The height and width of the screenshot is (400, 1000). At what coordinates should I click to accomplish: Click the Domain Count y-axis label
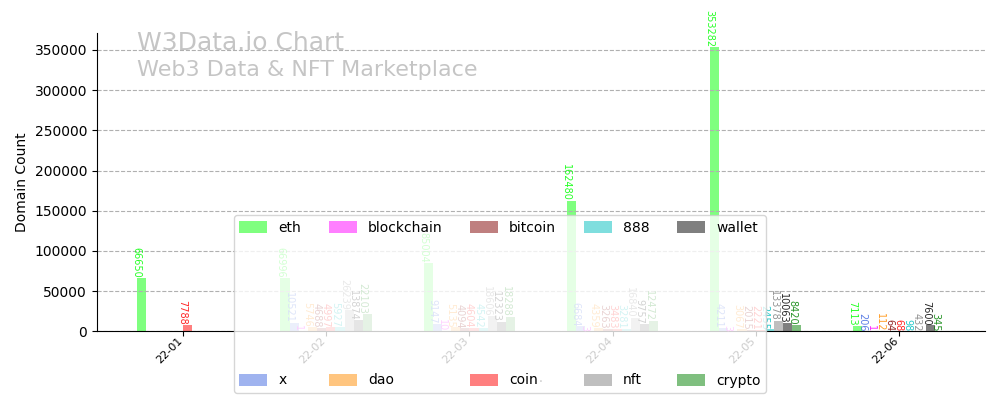(x=21, y=182)
